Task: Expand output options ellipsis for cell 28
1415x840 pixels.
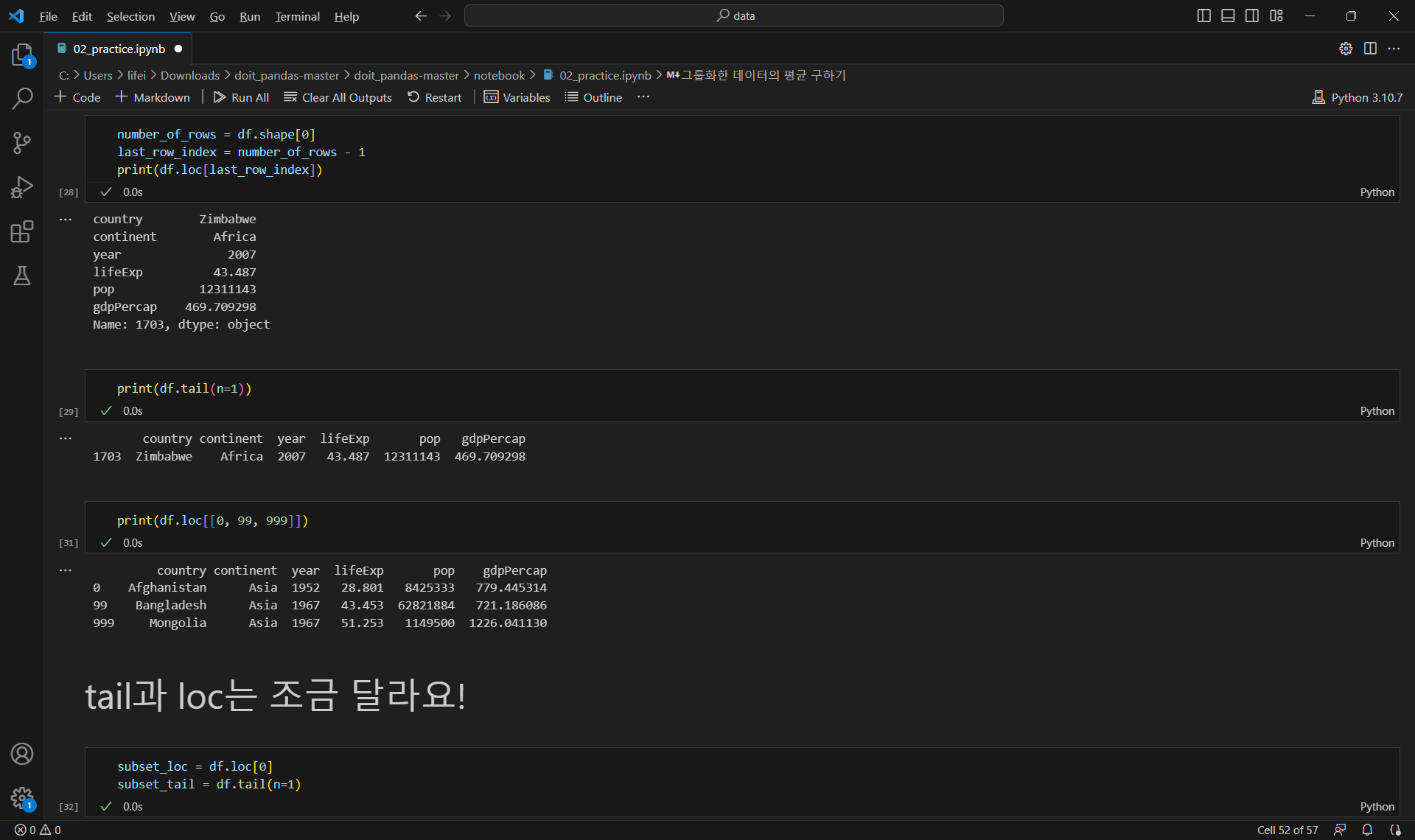Action: (66, 220)
